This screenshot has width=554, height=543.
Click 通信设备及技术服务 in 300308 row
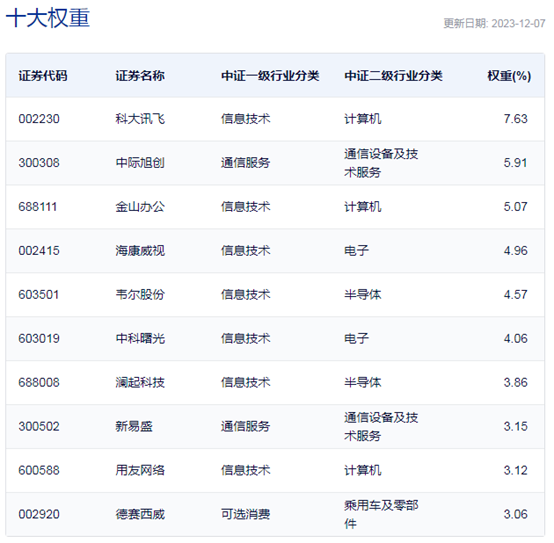point(381,163)
